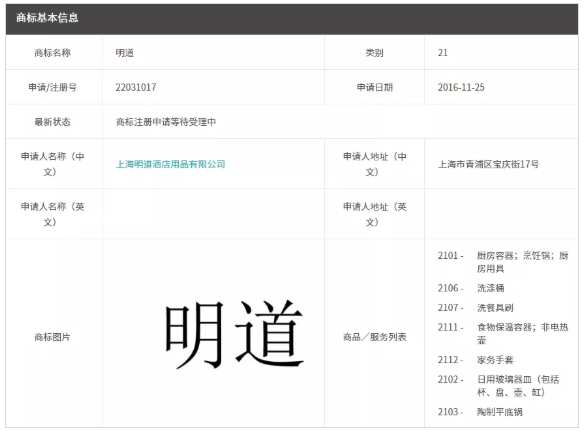Select goods item 2103 陶制平底锅
585x435 pixels.
[x=480, y=412]
